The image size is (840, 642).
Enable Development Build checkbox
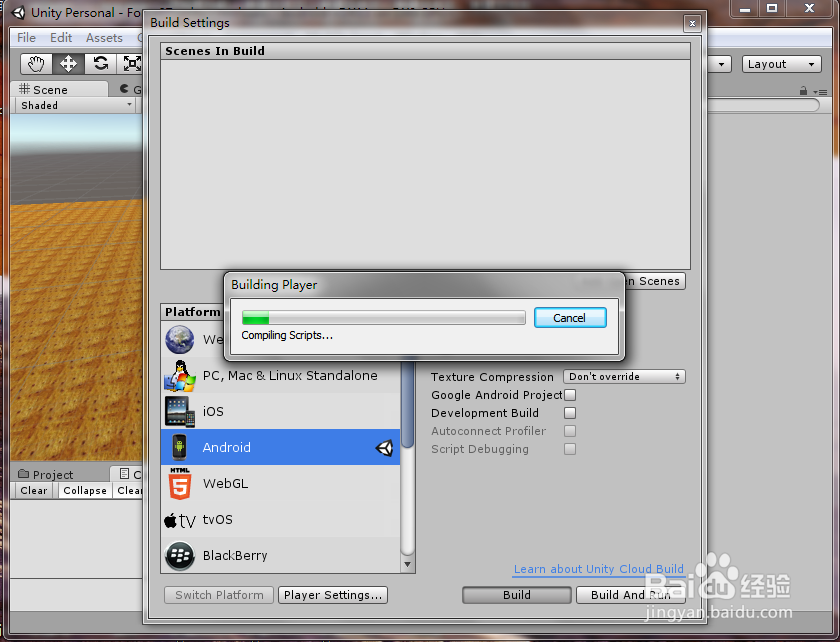click(570, 413)
